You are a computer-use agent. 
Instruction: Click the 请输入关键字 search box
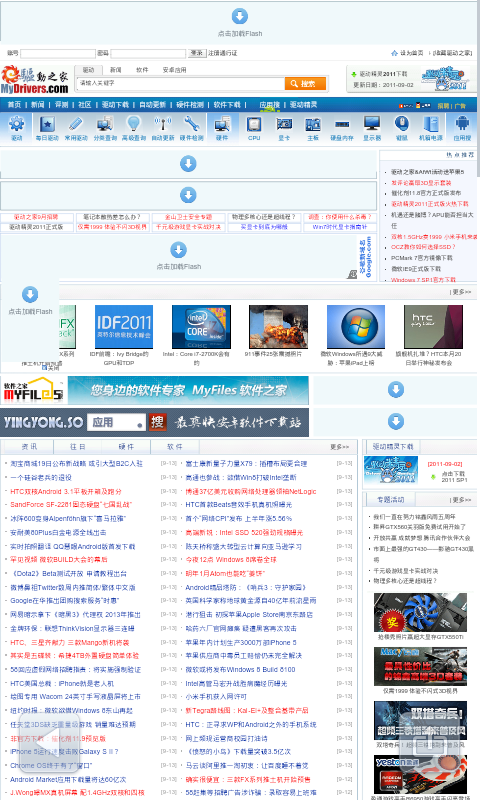point(180,83)
